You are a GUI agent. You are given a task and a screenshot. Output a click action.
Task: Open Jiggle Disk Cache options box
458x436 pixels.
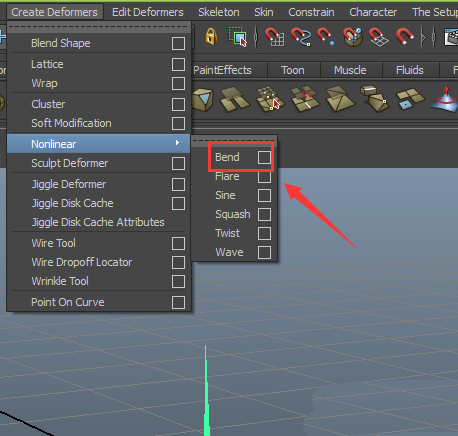click(x=178, y=203)
